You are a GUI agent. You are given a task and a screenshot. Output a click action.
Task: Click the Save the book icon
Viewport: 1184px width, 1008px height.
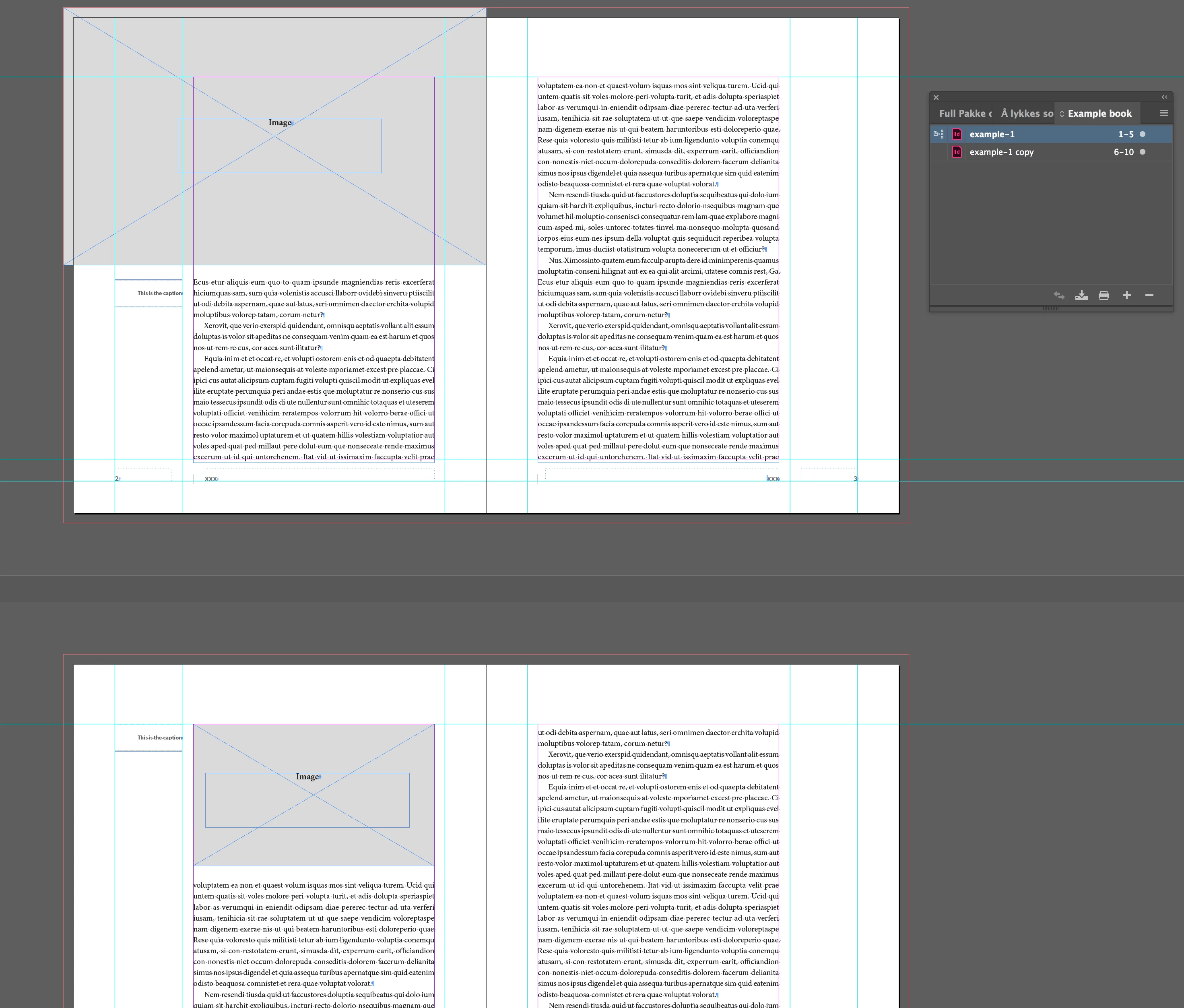tap(1081, 295)
